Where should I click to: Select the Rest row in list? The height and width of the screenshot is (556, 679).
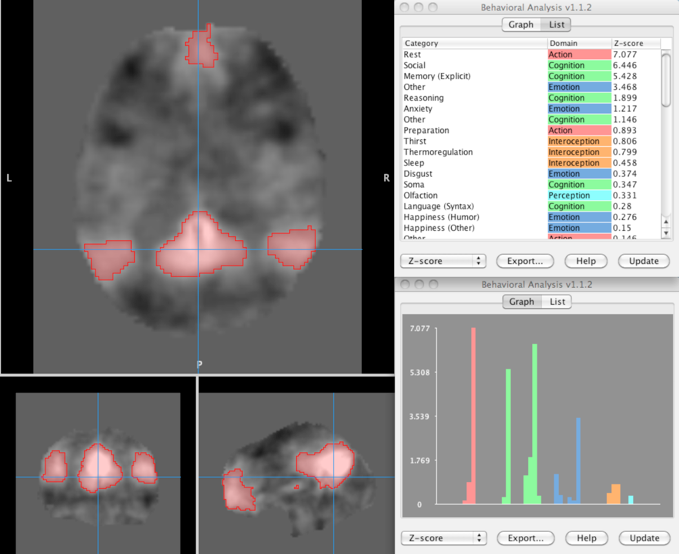point(474,54)
